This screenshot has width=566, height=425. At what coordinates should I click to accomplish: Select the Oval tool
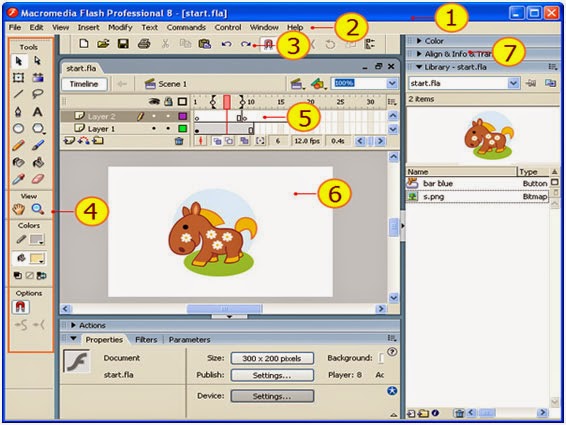(18, 128)
